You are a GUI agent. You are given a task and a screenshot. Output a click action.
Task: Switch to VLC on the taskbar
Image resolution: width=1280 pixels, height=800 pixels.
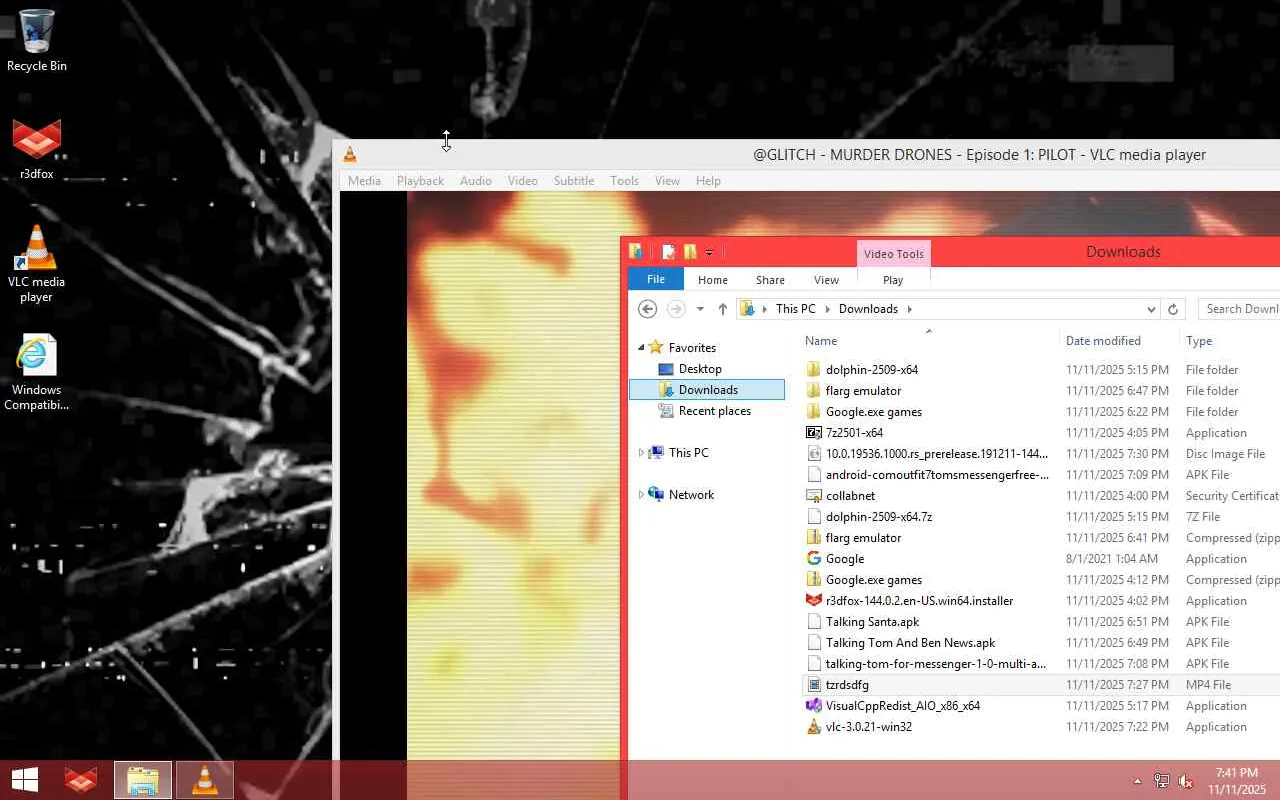point(205,780)
